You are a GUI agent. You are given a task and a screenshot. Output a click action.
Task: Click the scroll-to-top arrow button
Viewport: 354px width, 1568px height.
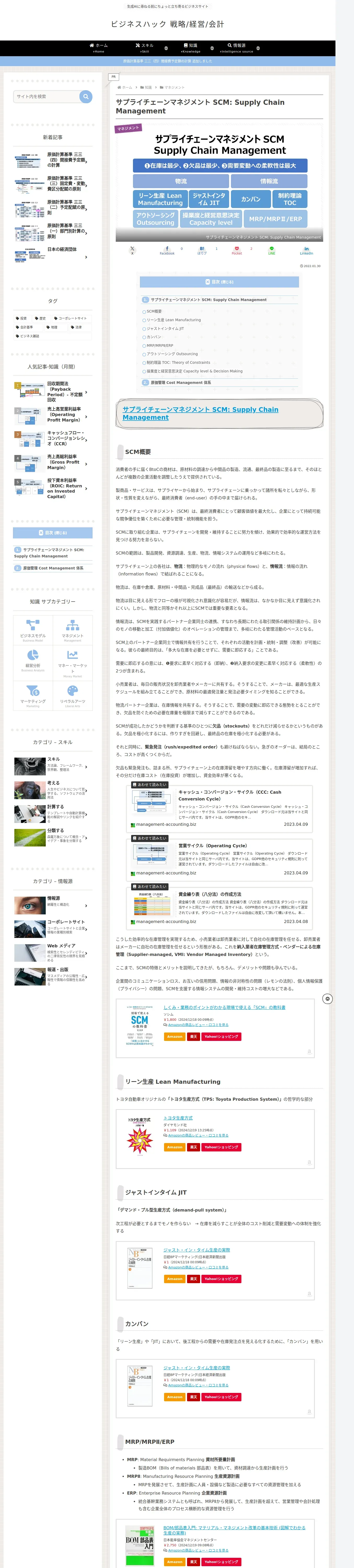click(327, 999)
